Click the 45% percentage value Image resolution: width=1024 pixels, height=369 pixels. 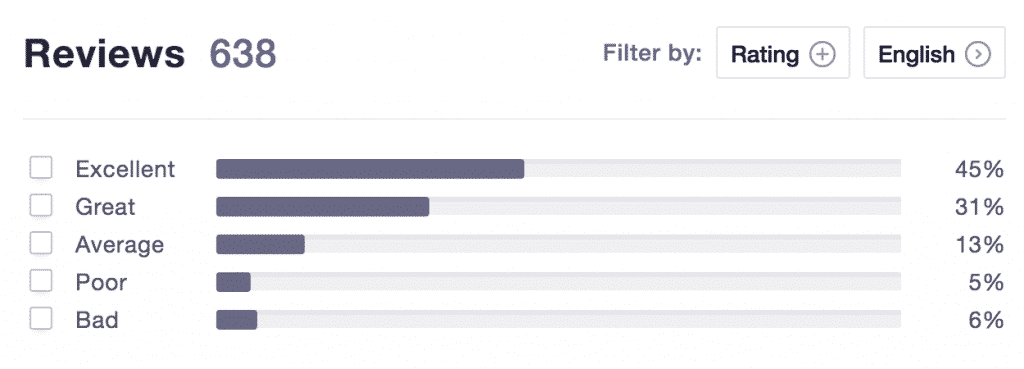(x=979, y=169)
